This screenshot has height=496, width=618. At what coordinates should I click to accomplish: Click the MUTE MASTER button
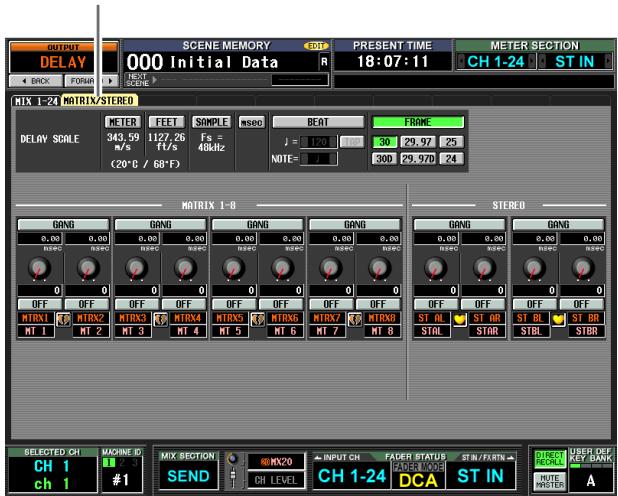tap(549, 481)
